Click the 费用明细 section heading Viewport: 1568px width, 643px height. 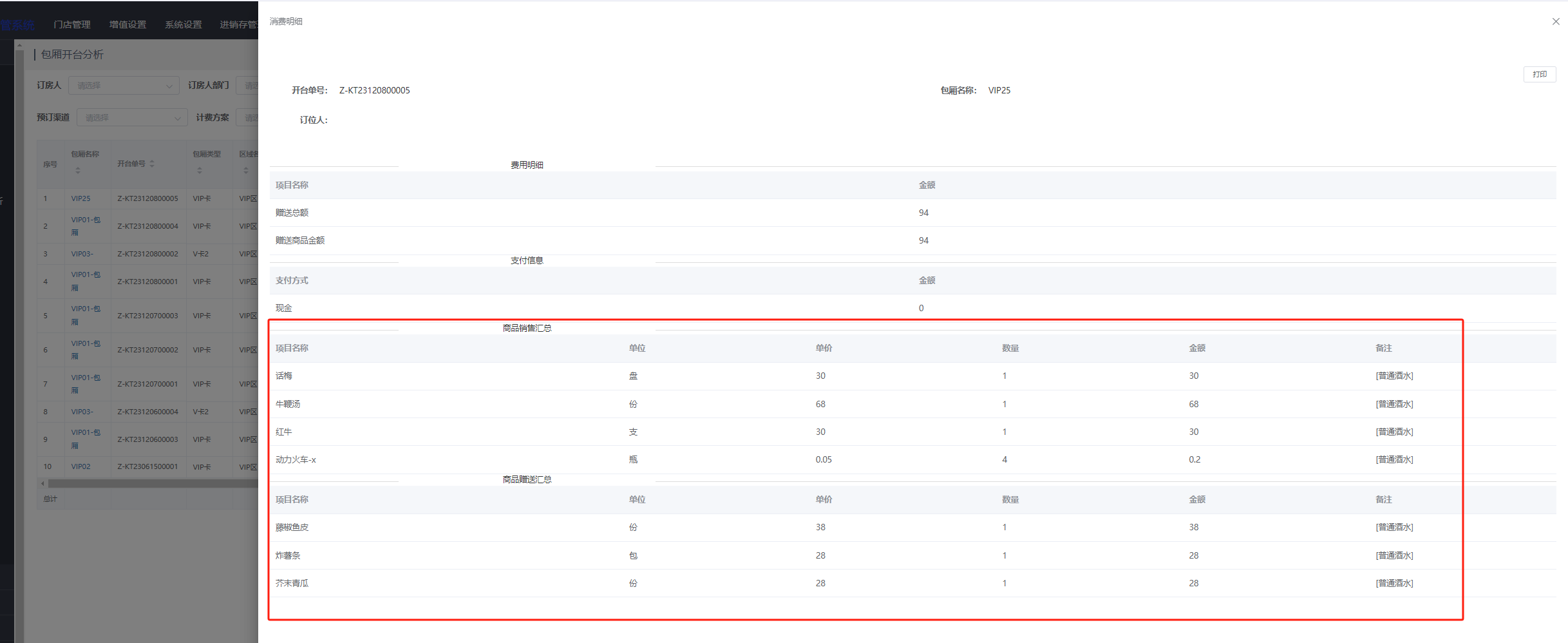pyautogui.click(x=527, y=165)
